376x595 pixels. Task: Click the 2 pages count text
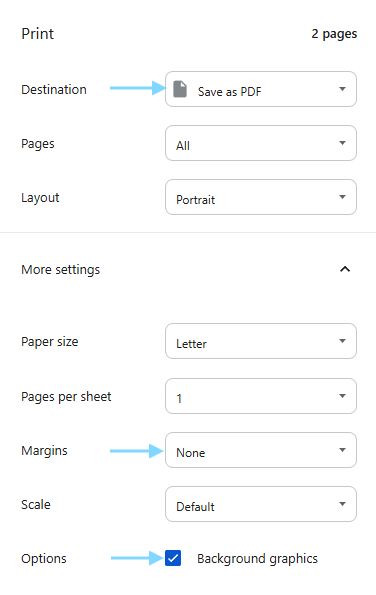pyautogui.click(x=334, y=34)
